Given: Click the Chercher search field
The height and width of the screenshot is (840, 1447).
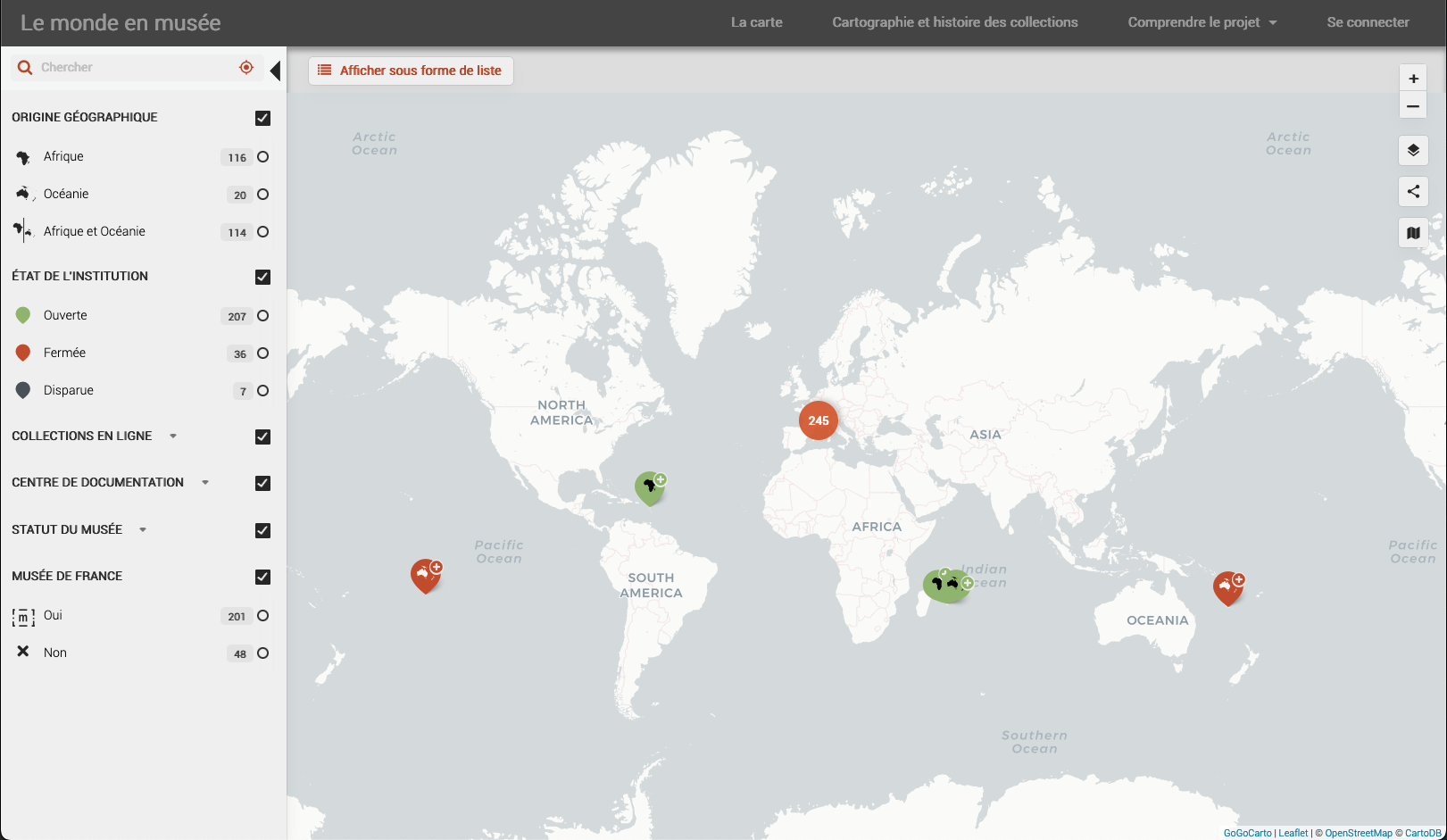Looking at the screenshot, I should [x=134, y=68].
